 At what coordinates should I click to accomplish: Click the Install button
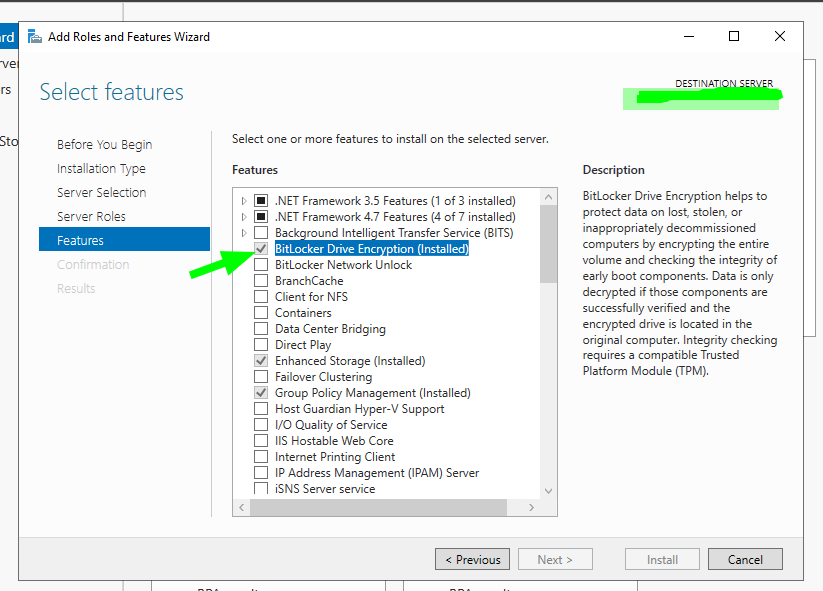click(x=662, y=560)
